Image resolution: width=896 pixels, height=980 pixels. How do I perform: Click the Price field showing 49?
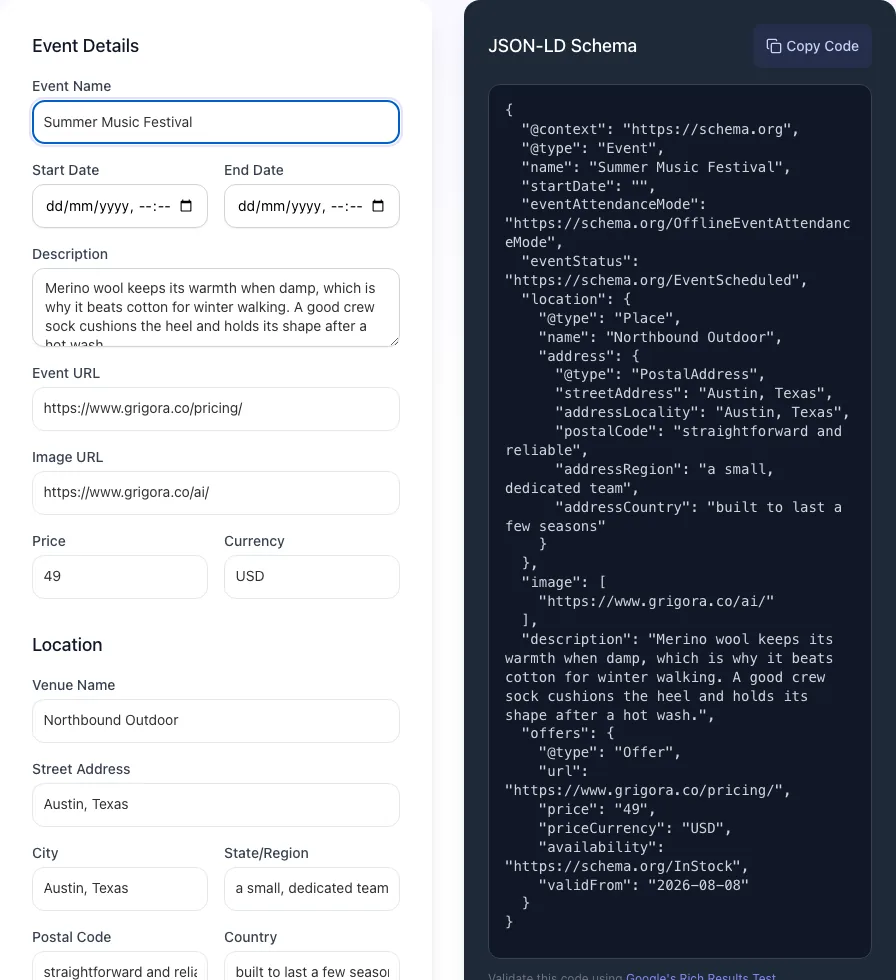point(120,577)
